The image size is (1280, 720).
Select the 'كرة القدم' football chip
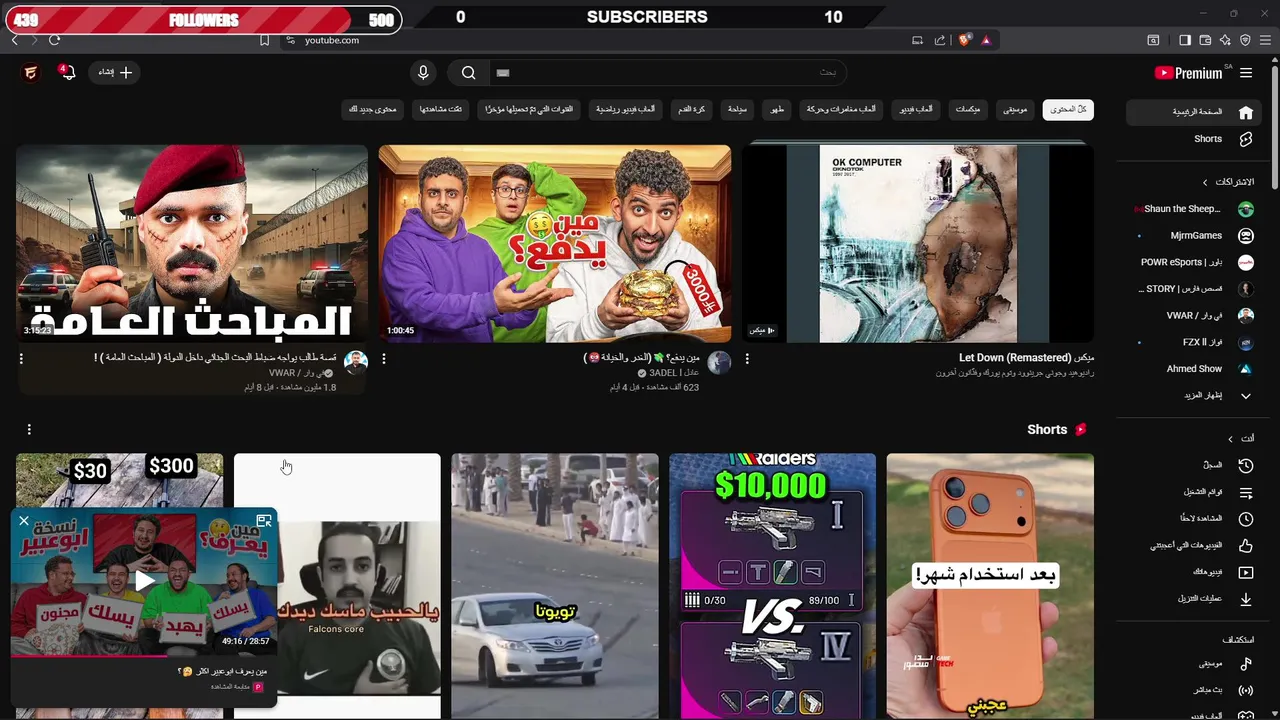coord(694,109)
